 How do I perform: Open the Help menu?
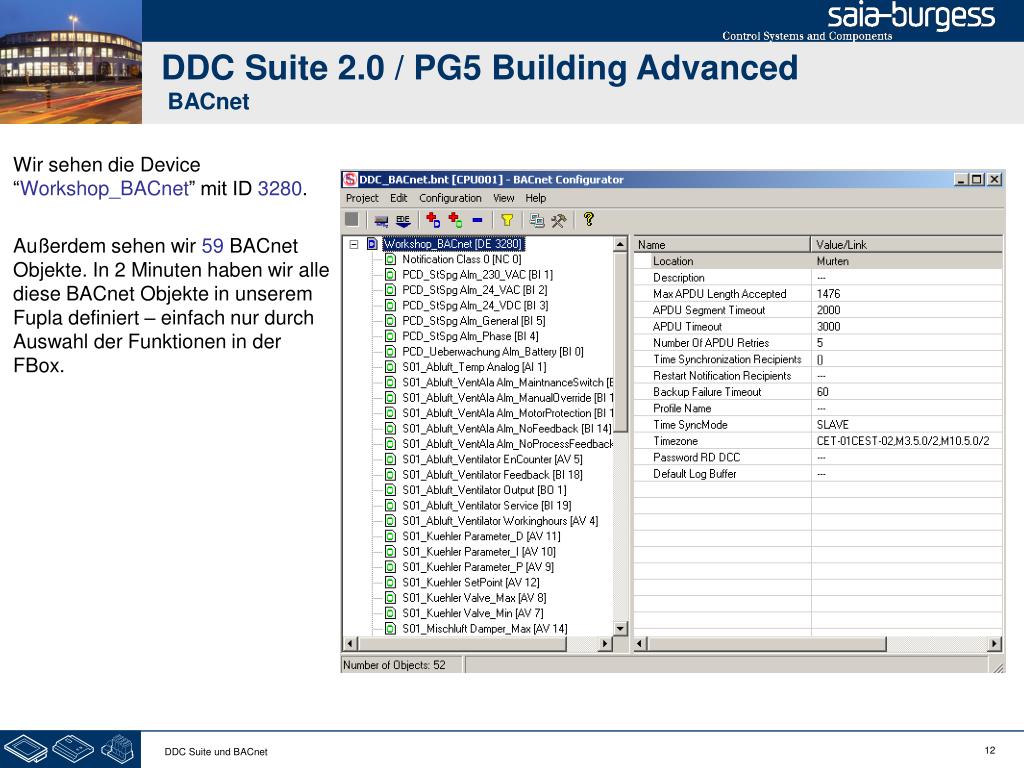(x=536, y=198)
